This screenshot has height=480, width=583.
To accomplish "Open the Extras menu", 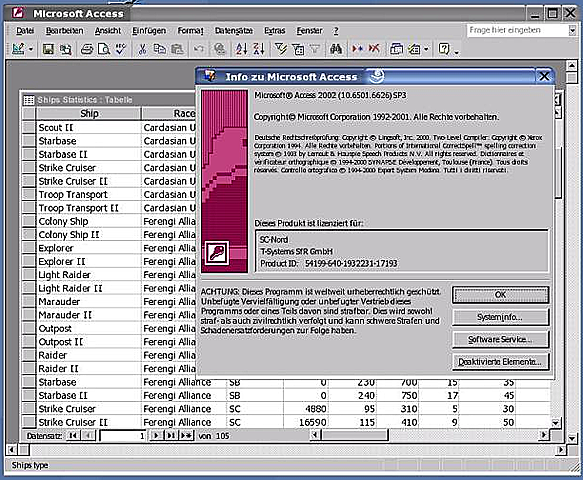I will (x=275, y=31).
